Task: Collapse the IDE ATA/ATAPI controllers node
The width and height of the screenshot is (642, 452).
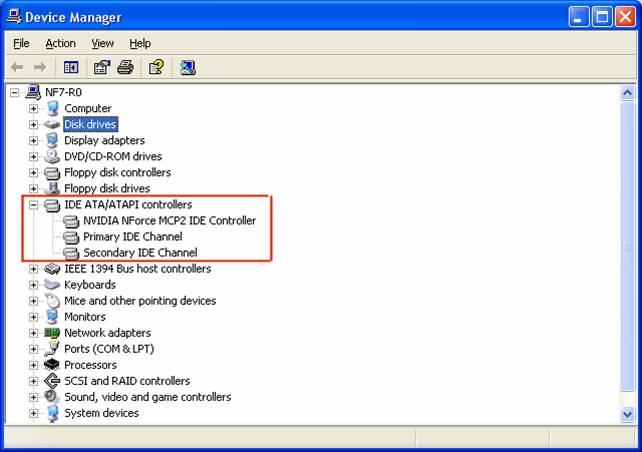Action: coord(33,205)
